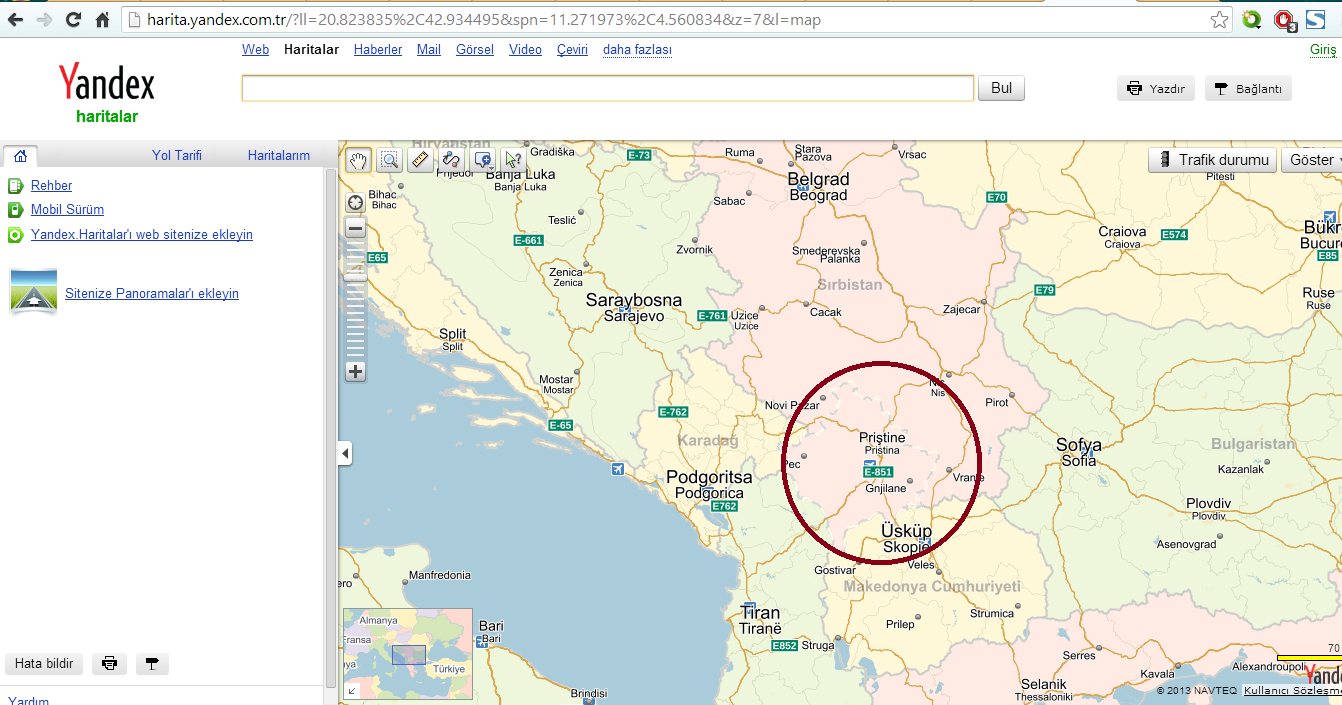Screen dimensions: 1342x705
Task: Bookmark the page with the star icon
Action: 1219,19
